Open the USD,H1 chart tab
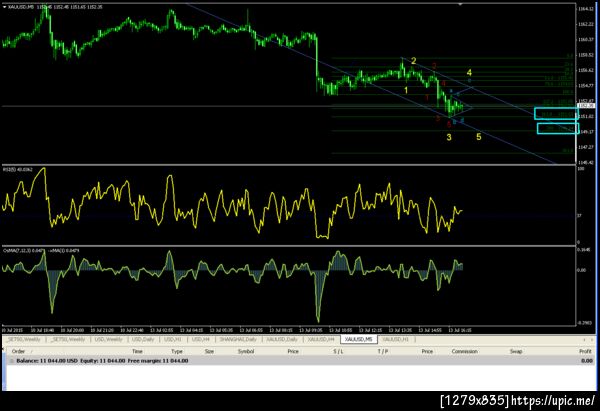Viewport: 600px width, 411px height. click(173, 339)
